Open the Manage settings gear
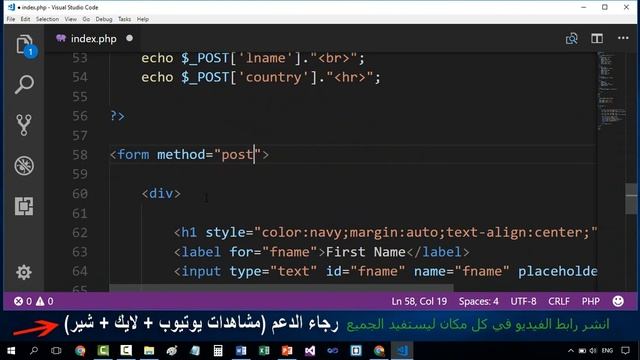640x360 pixels. pyautogui.click(x=24, y=272)
